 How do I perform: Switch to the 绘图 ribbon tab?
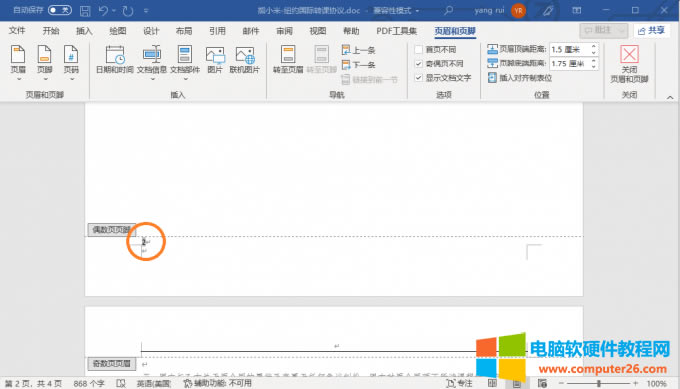[x=118, y=31]
